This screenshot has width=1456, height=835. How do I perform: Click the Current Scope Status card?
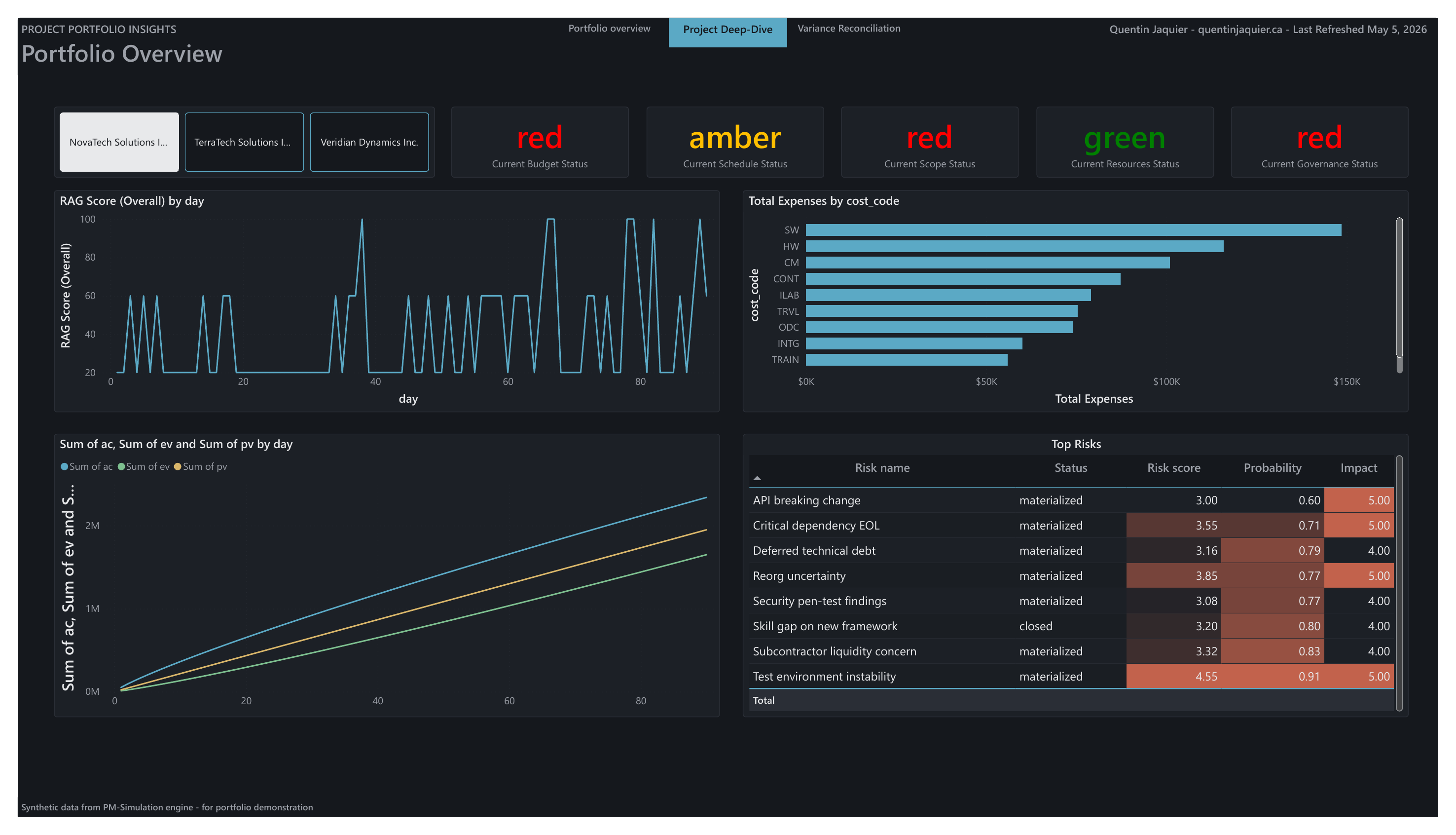pos(929,142)
